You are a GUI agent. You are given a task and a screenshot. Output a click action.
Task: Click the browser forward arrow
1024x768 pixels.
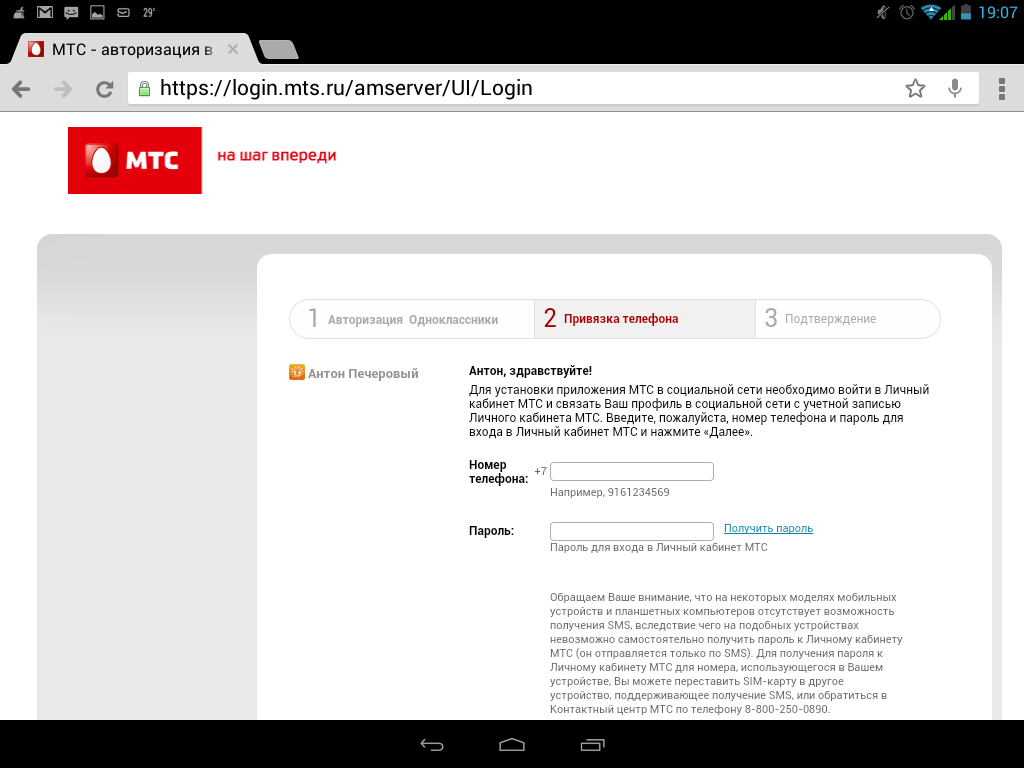point(63,89)
